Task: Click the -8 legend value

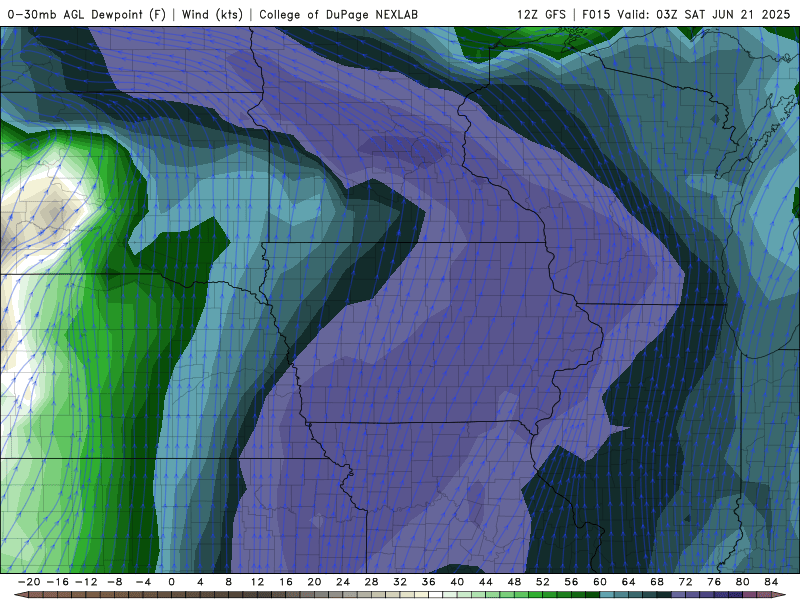Action: pyautogui.click(x=114, y=582)
